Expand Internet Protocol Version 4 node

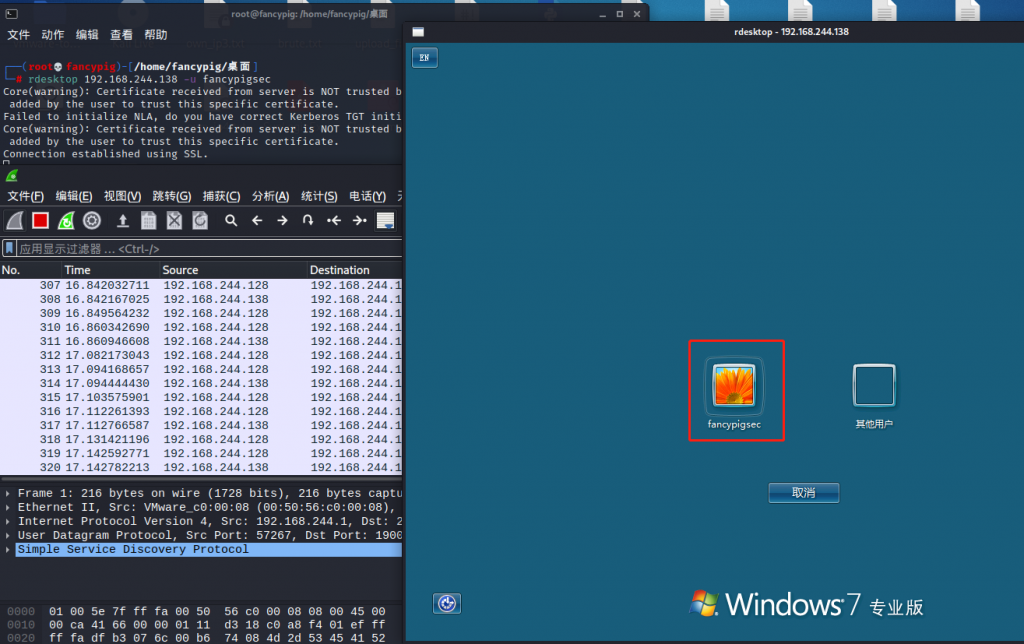tap(8, 521)
